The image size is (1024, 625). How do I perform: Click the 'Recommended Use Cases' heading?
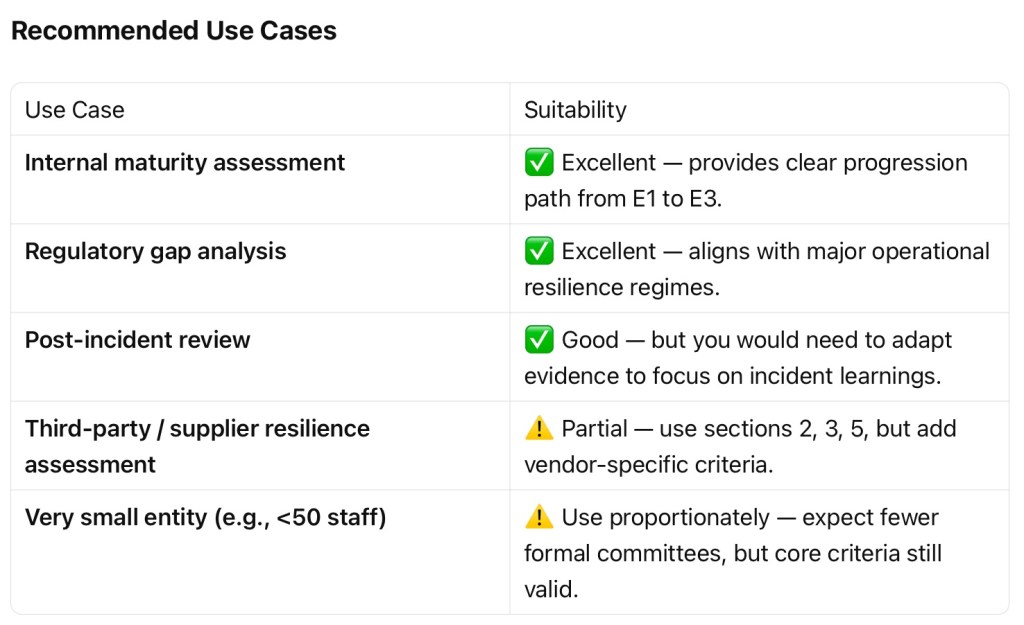[x=173, y=31]
